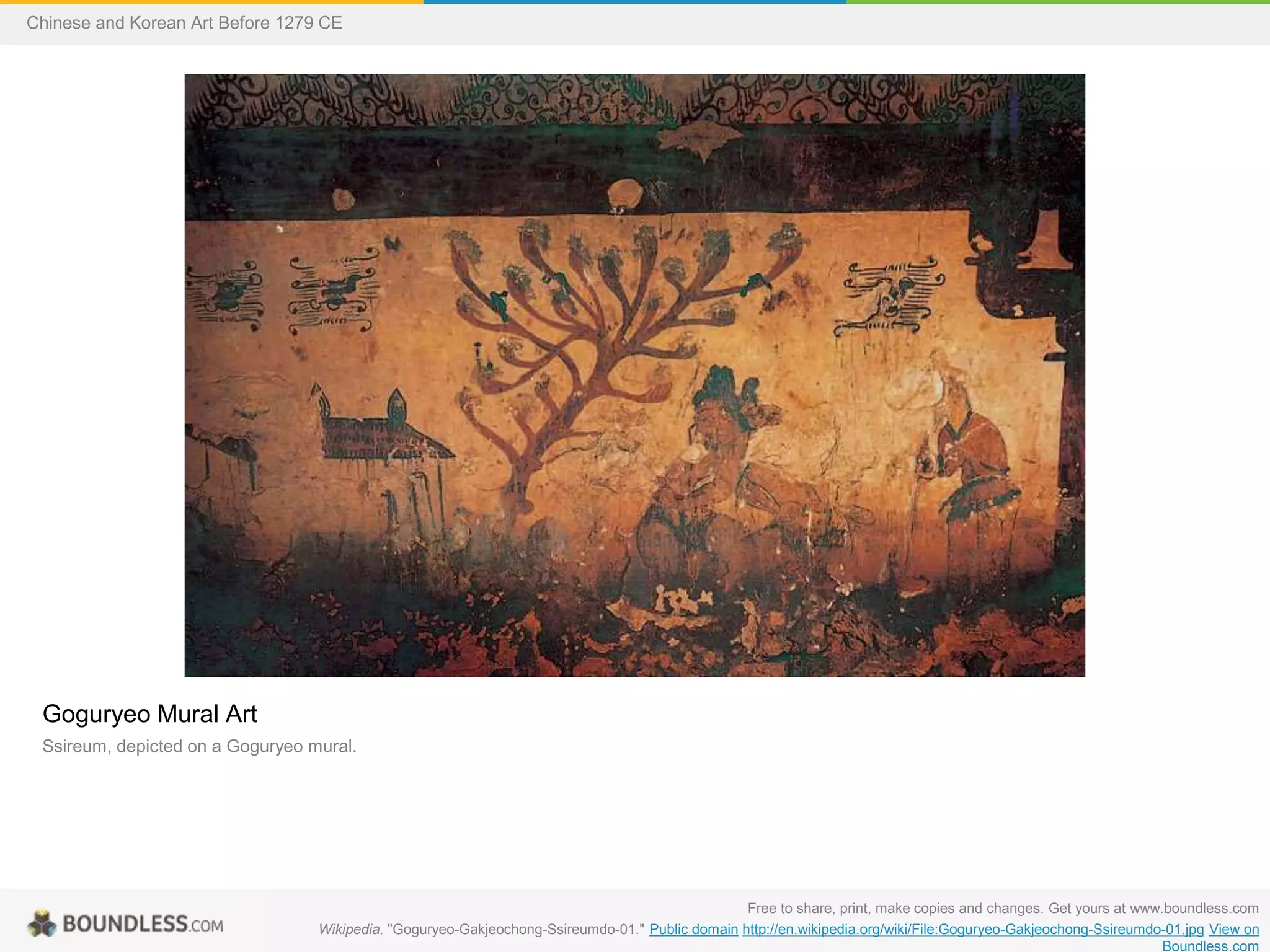Click the Ssireum caption text below heading
1270x952 pixels.
click(199, 746)
